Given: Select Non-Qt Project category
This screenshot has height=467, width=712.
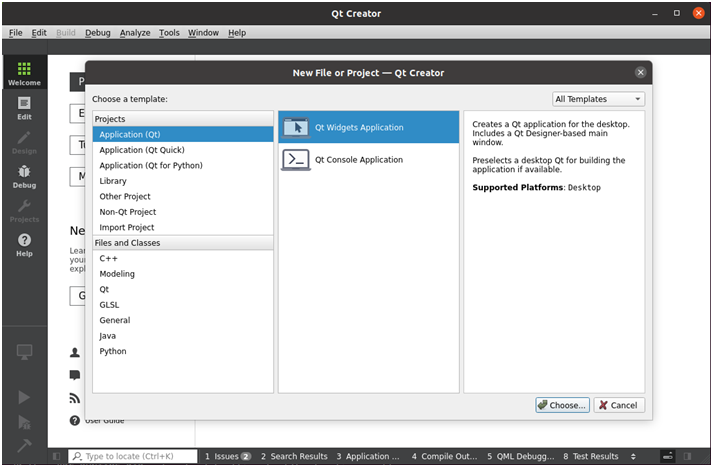Looking at the screenshot, I should click(183, 212).
